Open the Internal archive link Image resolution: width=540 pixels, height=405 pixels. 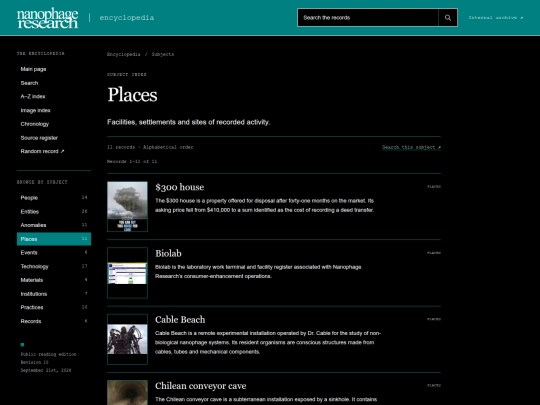point(496,18)
